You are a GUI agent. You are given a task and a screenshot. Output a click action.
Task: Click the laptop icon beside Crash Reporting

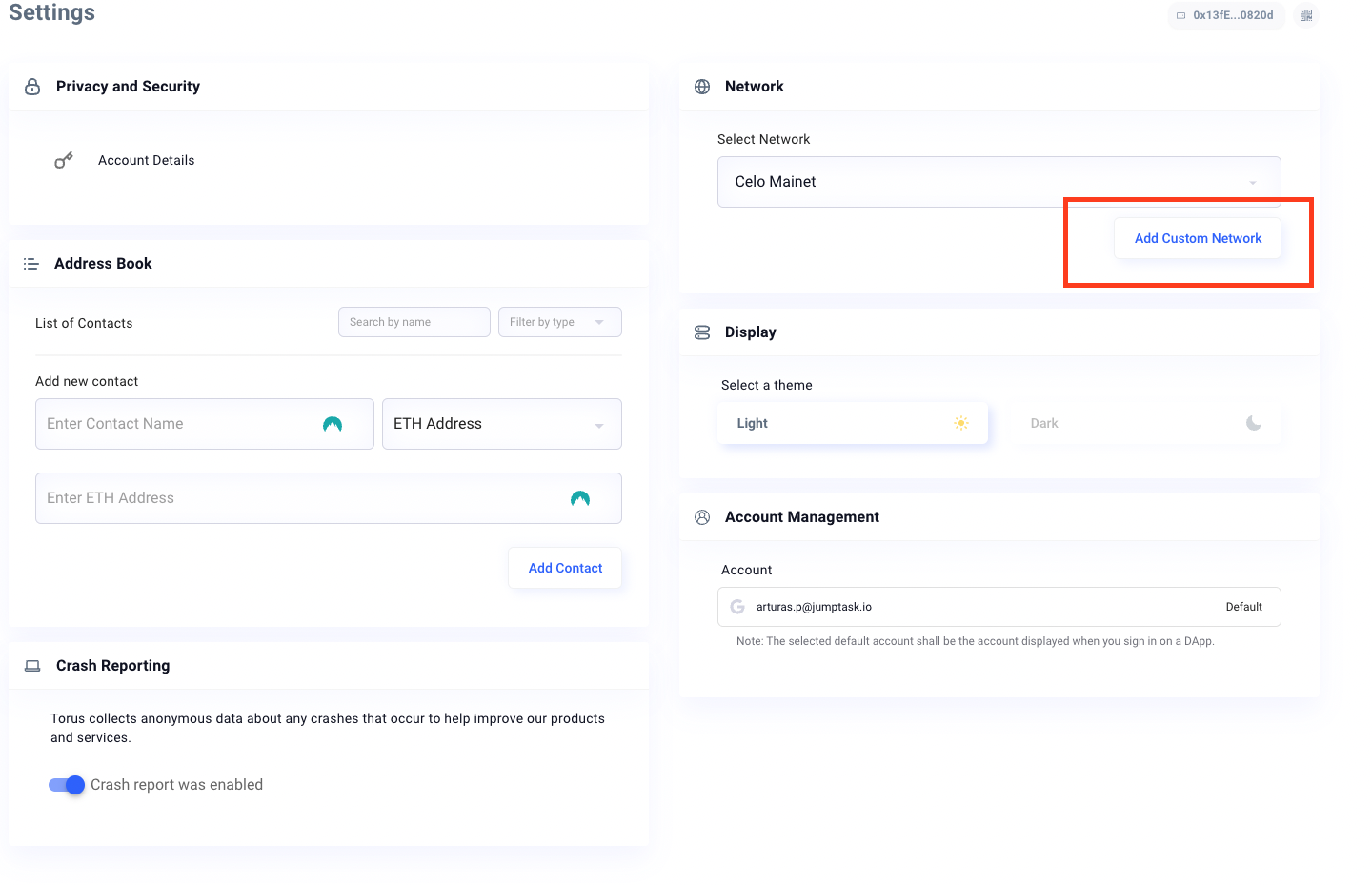32,666
